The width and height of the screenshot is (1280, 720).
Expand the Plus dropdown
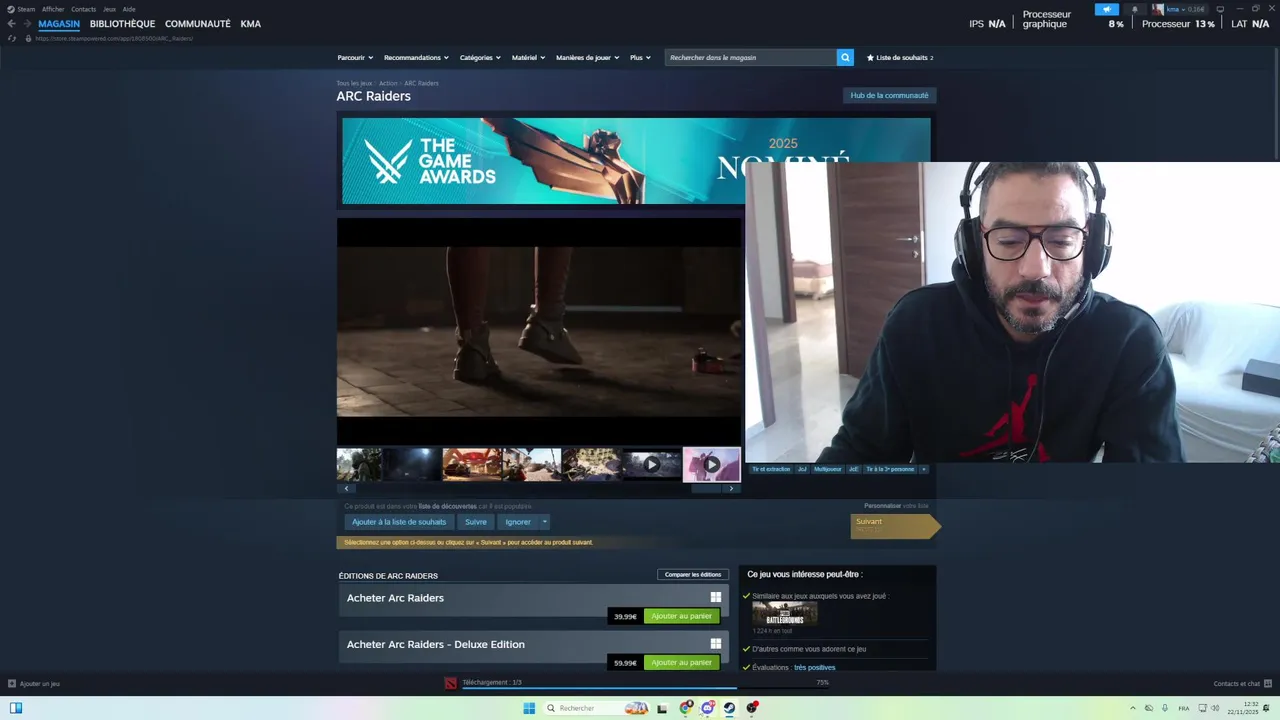click(x=640, y=58)
